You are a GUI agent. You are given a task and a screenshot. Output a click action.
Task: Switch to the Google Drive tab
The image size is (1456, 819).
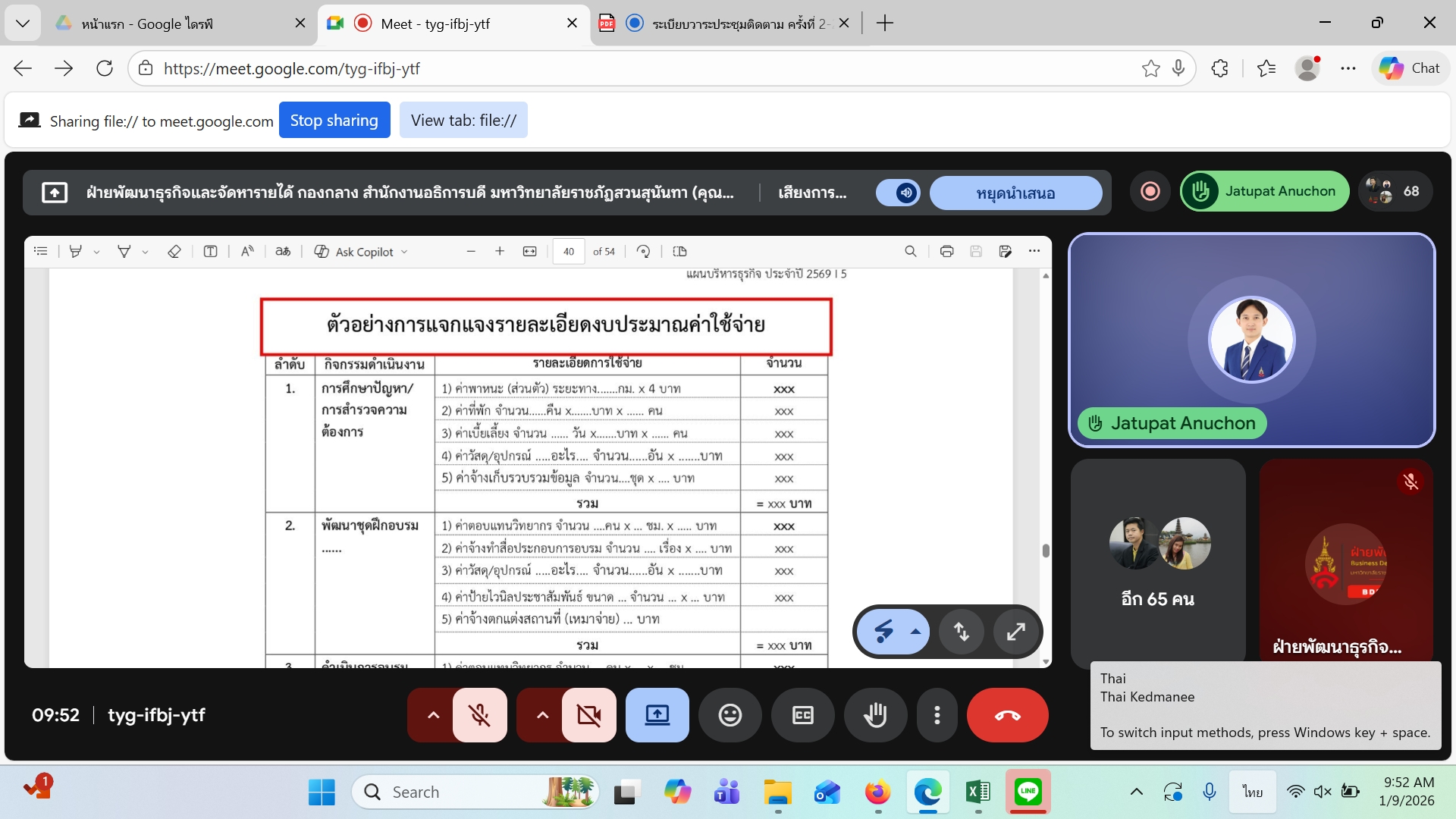(148, 24)
